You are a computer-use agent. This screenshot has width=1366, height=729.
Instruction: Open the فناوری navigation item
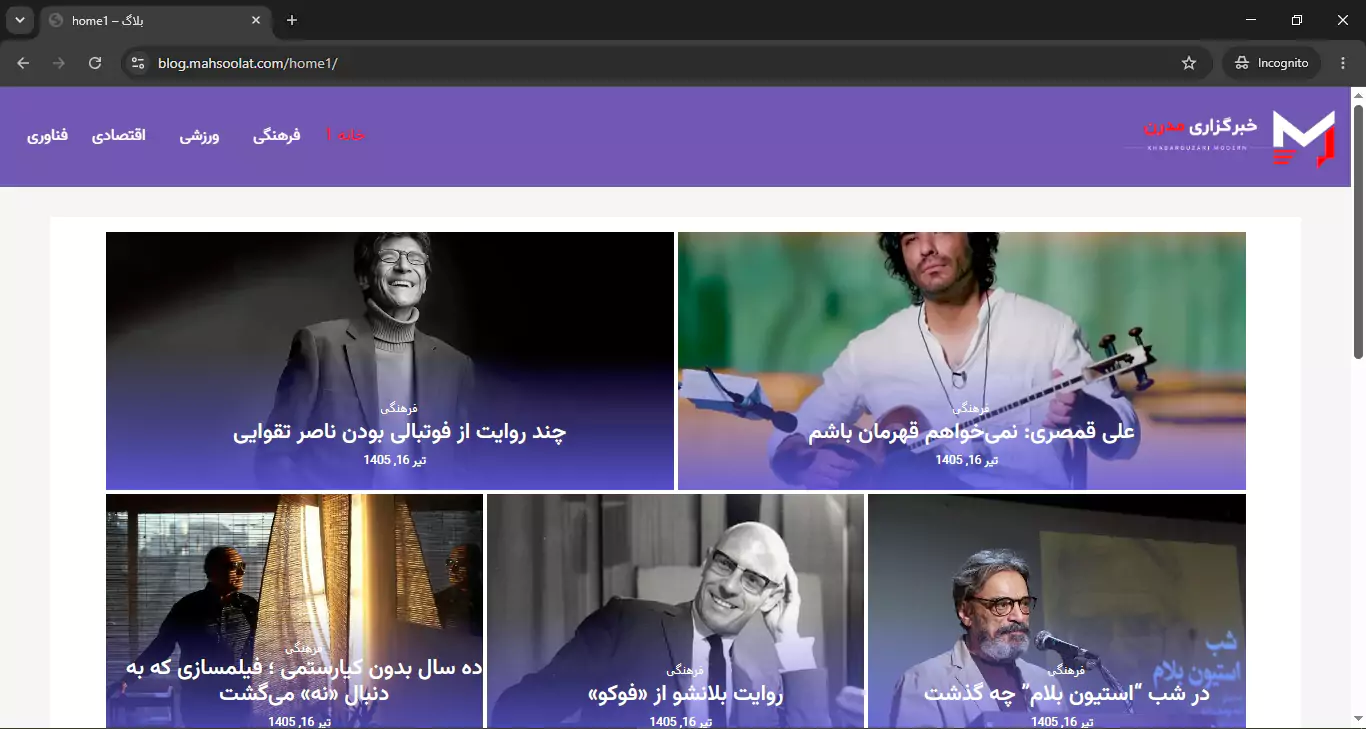pyautogui.click(x=47, y=135)
